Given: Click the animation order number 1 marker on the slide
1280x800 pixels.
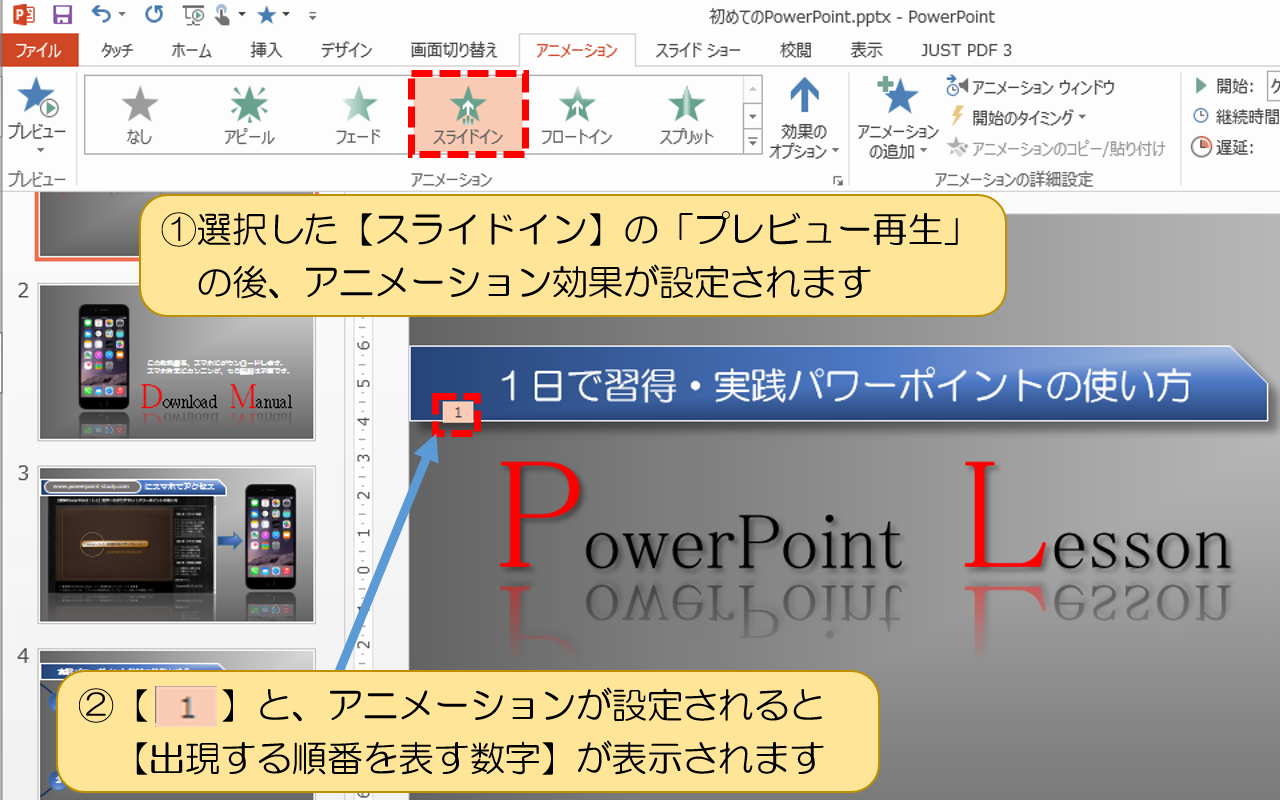Looking at the screenshot, I should coord(457,412).
